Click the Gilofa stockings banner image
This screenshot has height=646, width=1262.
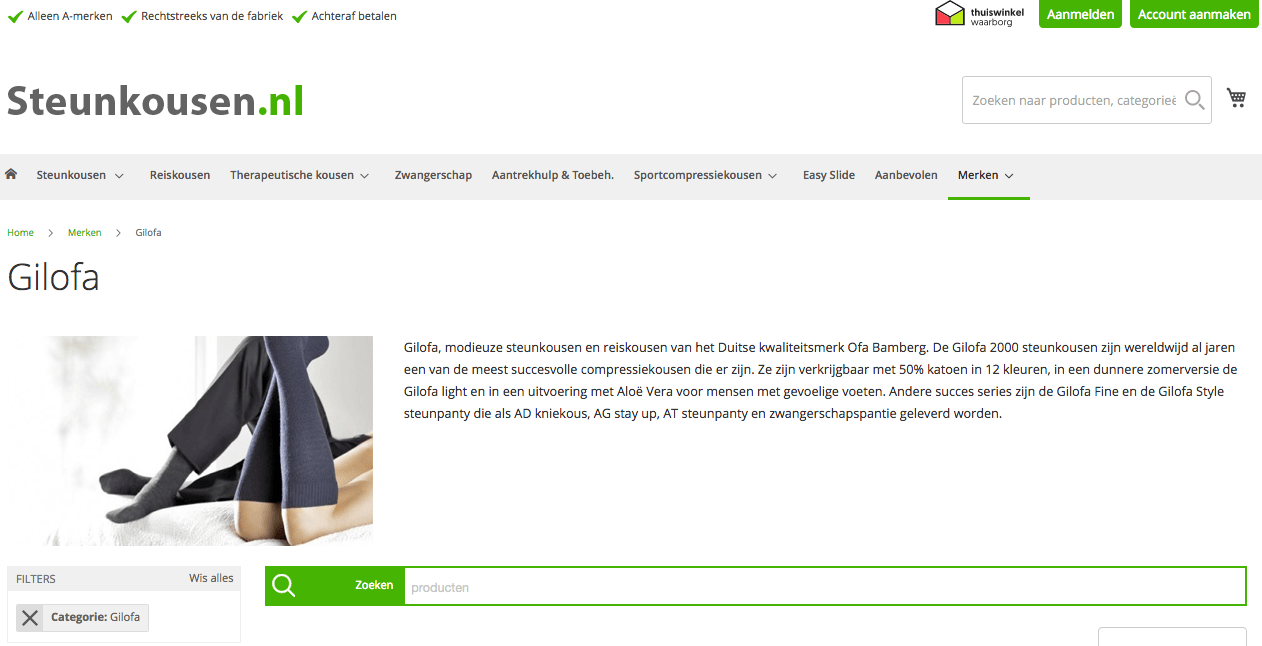point(190,441)
